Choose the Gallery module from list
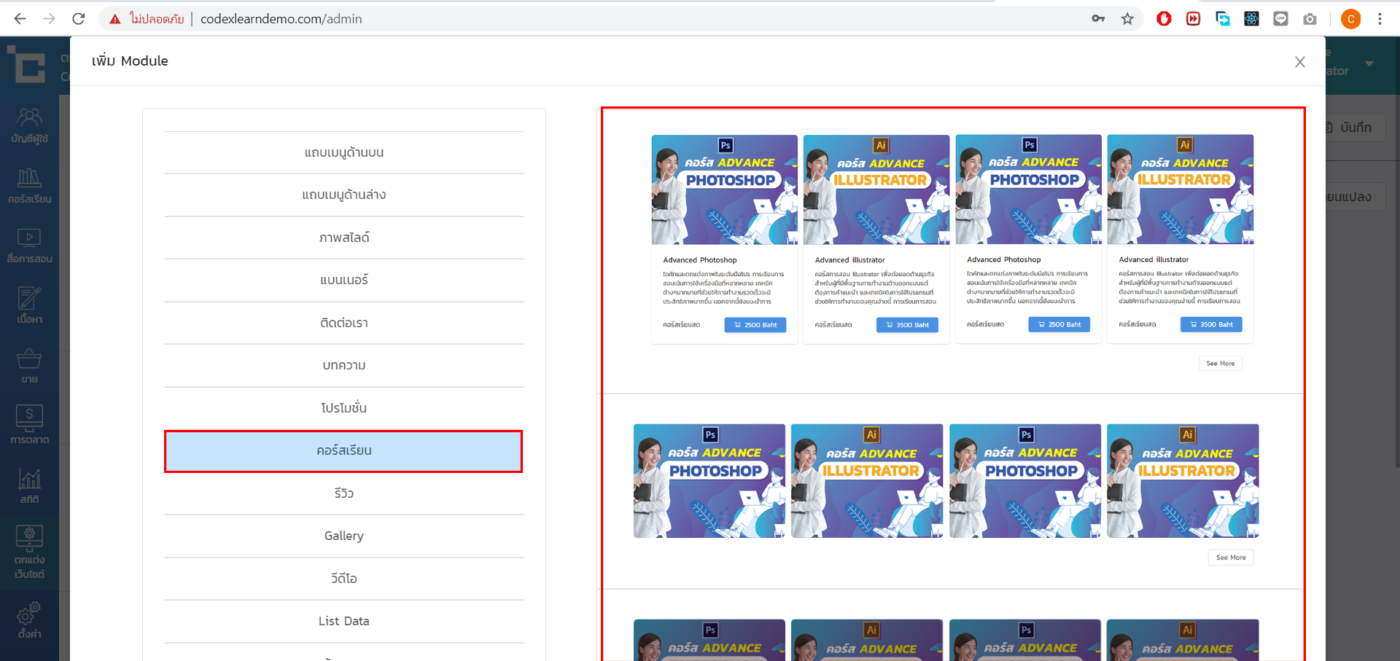Screen dimensions: 1400x661 click(x=343, y=536)
